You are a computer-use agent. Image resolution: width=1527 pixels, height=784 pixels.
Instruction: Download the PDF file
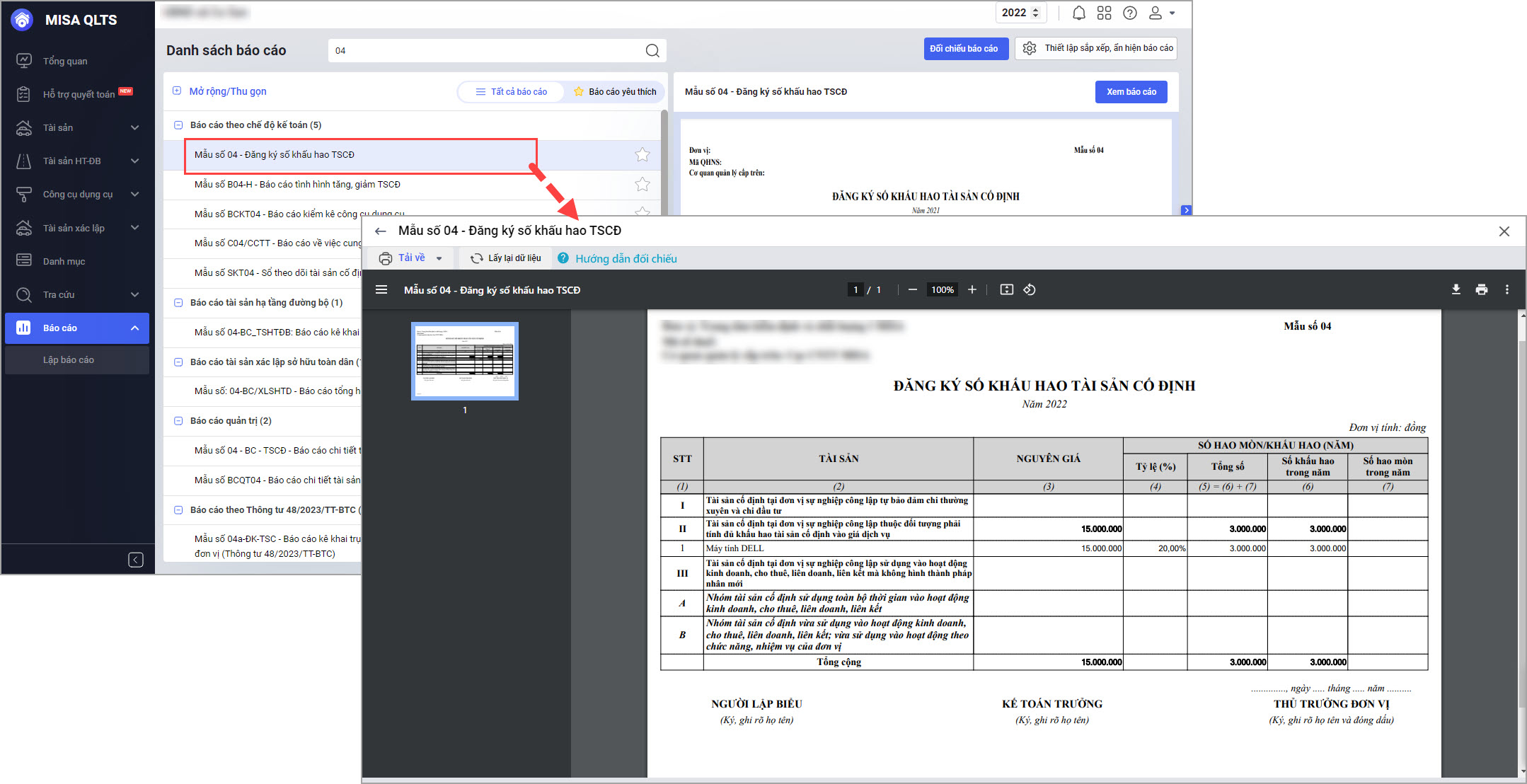(x=1456, y=289)
